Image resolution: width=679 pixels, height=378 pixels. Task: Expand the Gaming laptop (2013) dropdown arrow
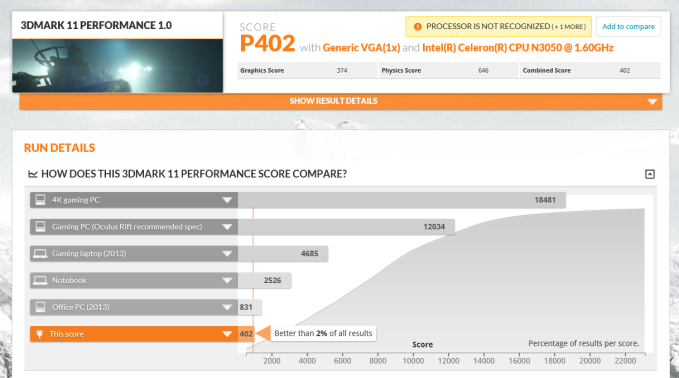tap(227, 254)
